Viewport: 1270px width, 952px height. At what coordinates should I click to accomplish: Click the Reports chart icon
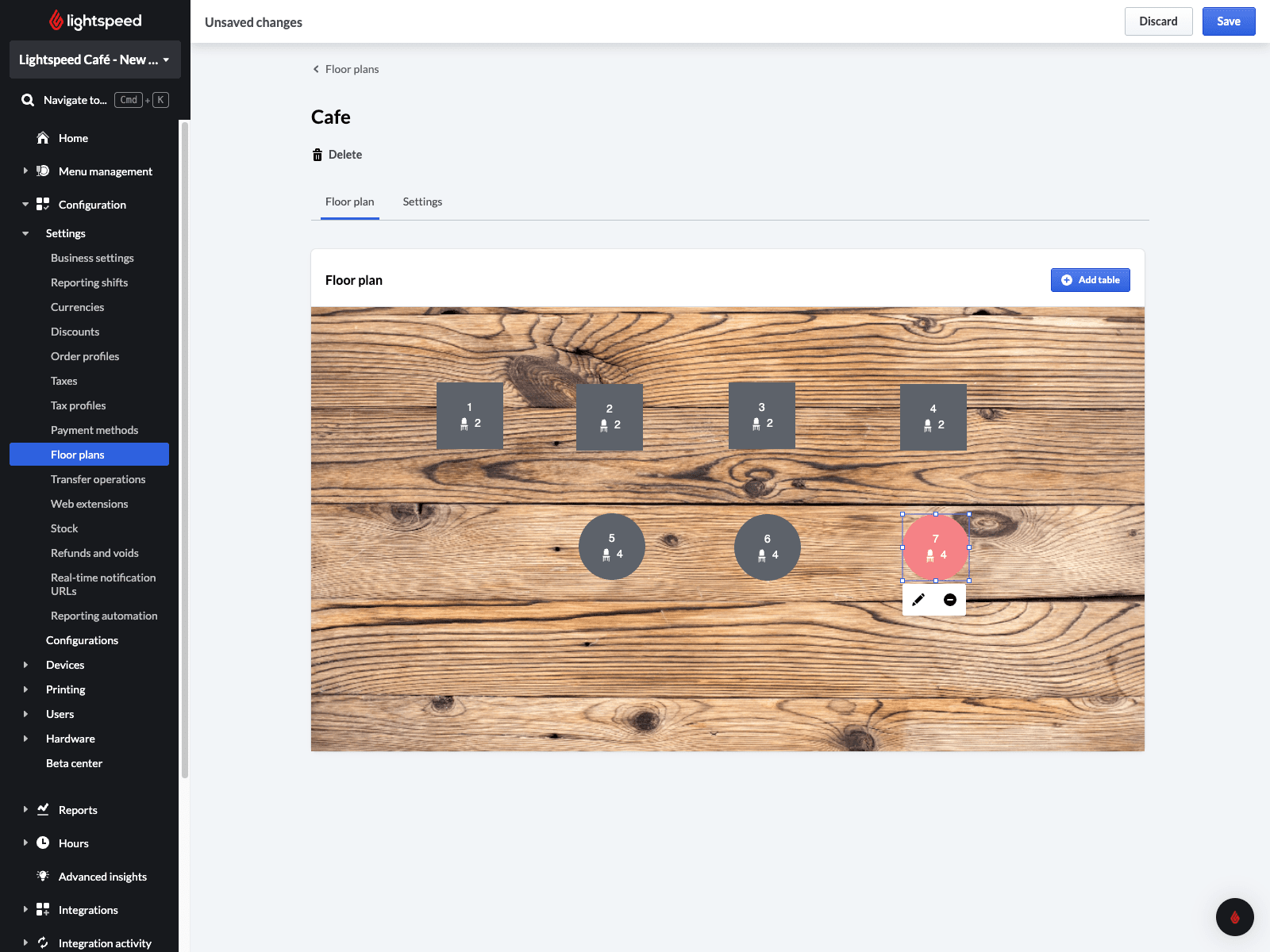[43, 809]
